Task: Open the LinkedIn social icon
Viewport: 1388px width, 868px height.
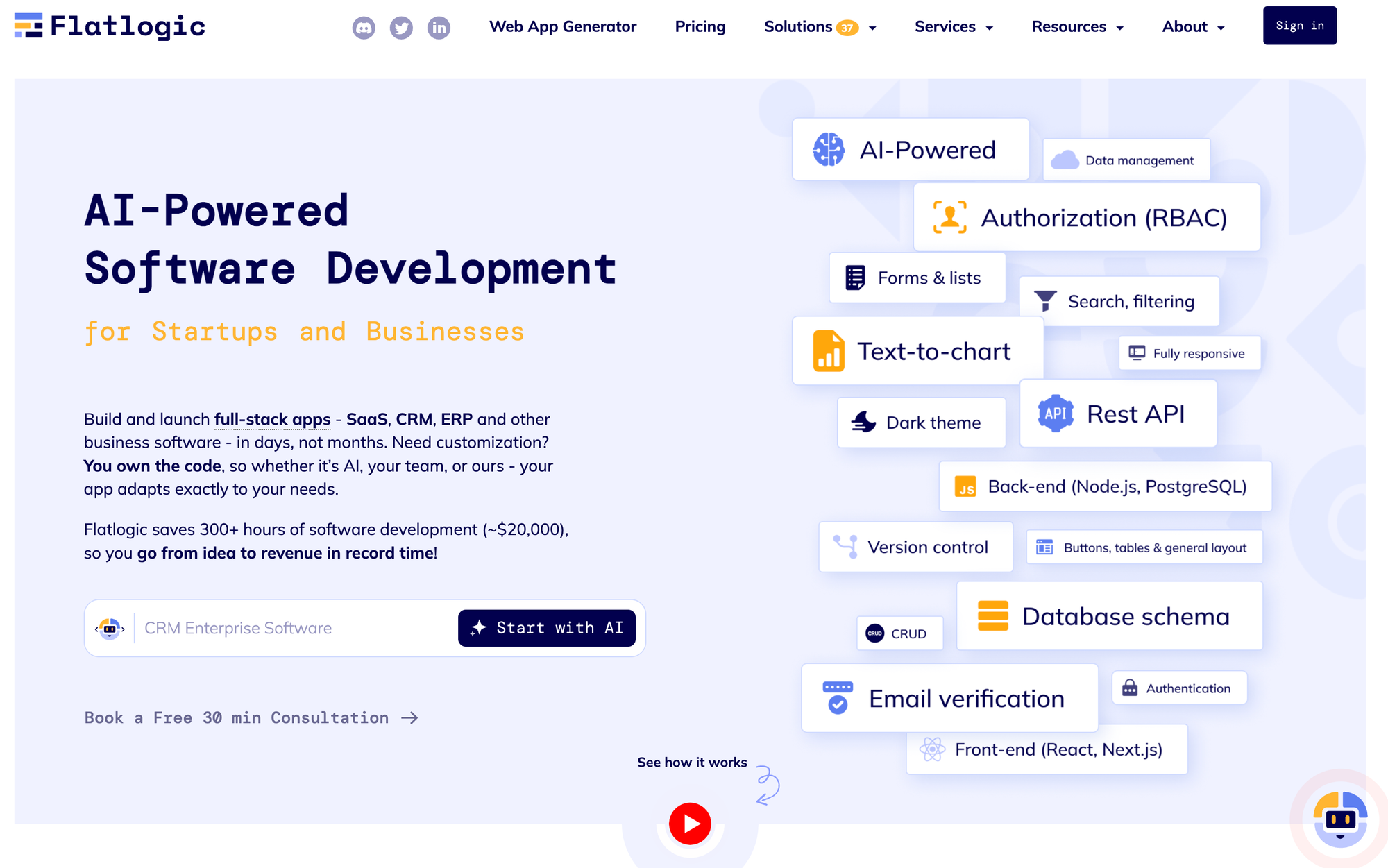Action: 439,28
